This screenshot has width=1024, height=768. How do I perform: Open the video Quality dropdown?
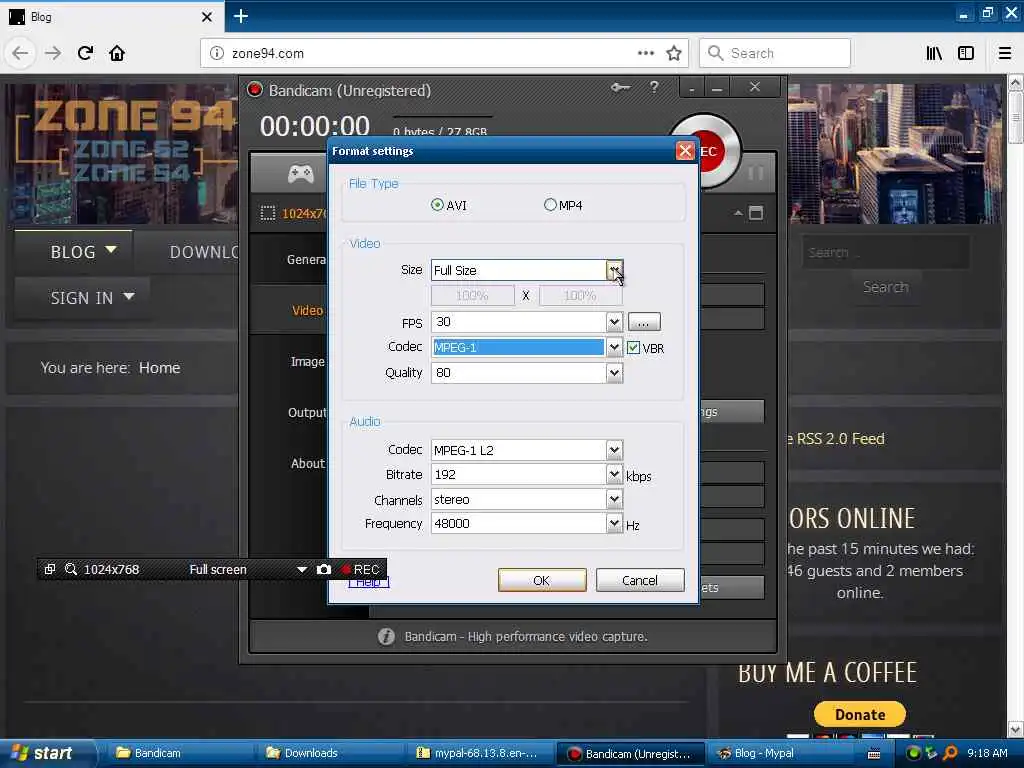(614, 372)
